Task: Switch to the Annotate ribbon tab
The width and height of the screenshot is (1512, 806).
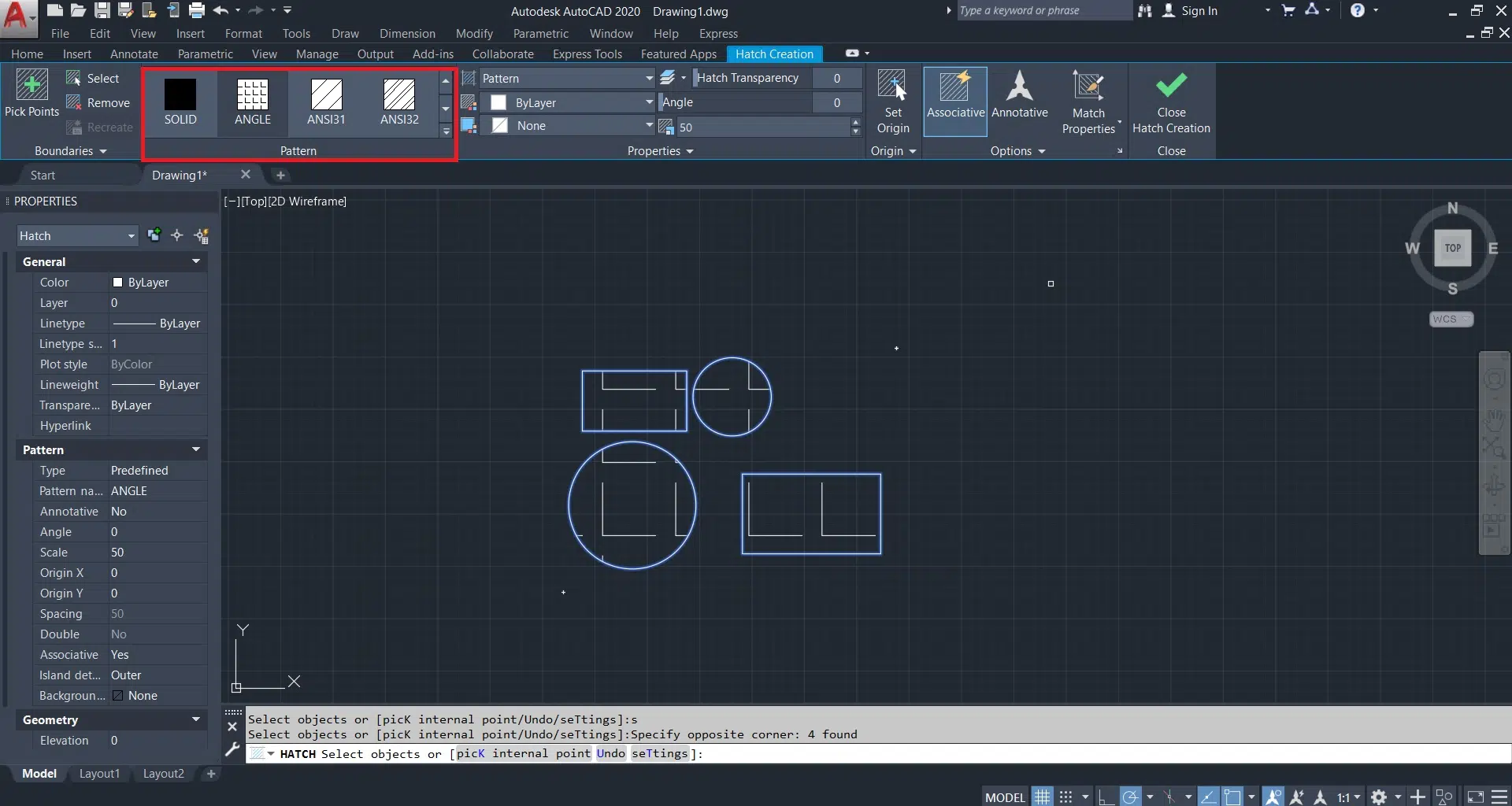Action: 134,54
